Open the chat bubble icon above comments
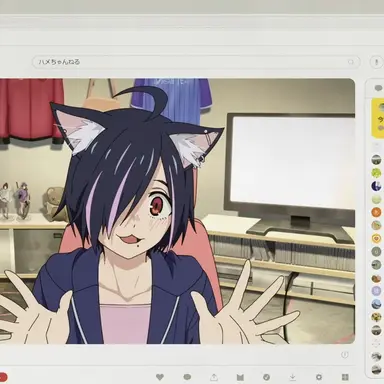The height and width of the screenshot is (384, 384). coord(378,88)
